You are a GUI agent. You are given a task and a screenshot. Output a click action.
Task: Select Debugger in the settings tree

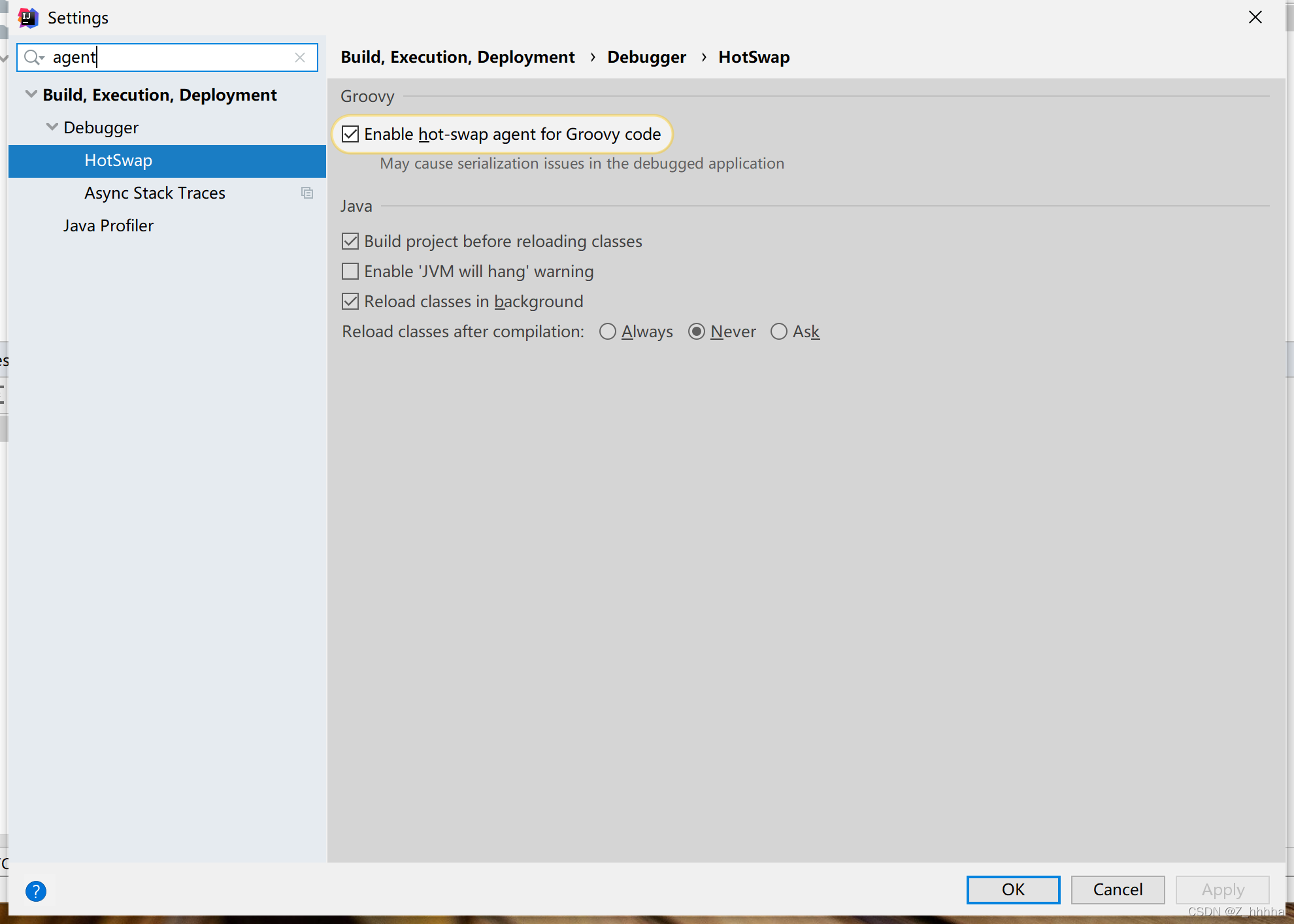(101, 127)
